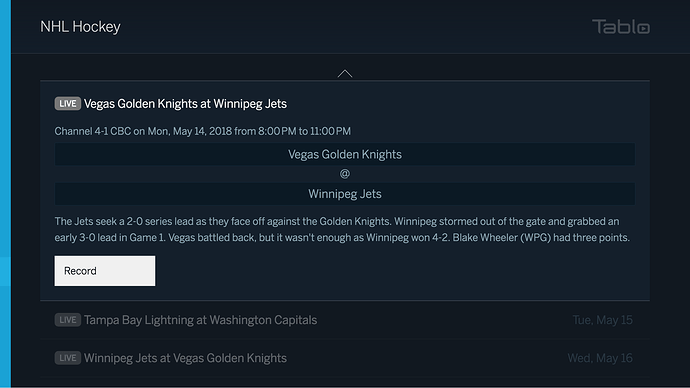Click the LIVE badge beside Vegas at Winnipeg title
The height and width of the screenshot is (388, 690).
[67, 104]
